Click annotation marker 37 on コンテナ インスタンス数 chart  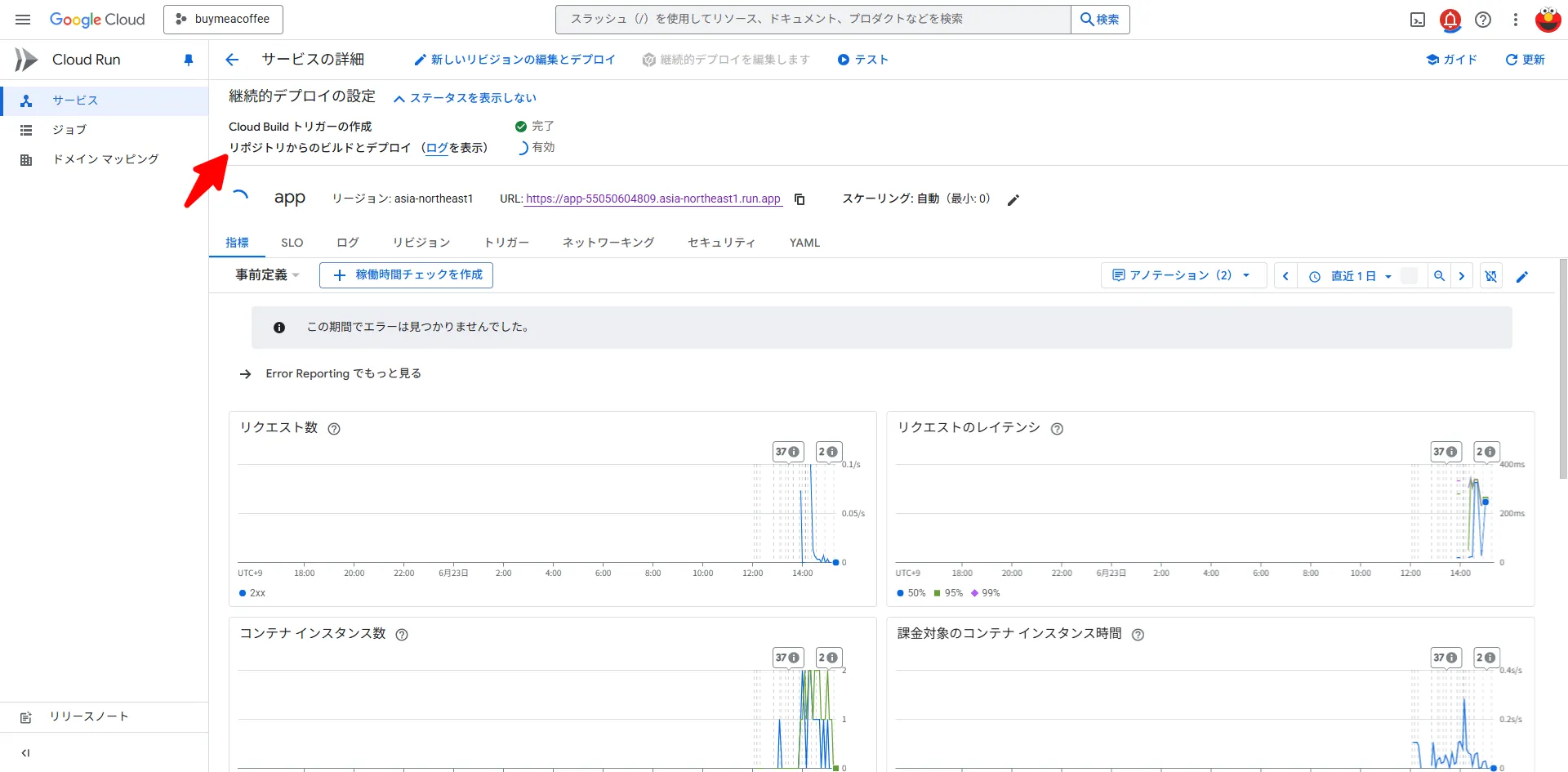[x=788, y=658]
